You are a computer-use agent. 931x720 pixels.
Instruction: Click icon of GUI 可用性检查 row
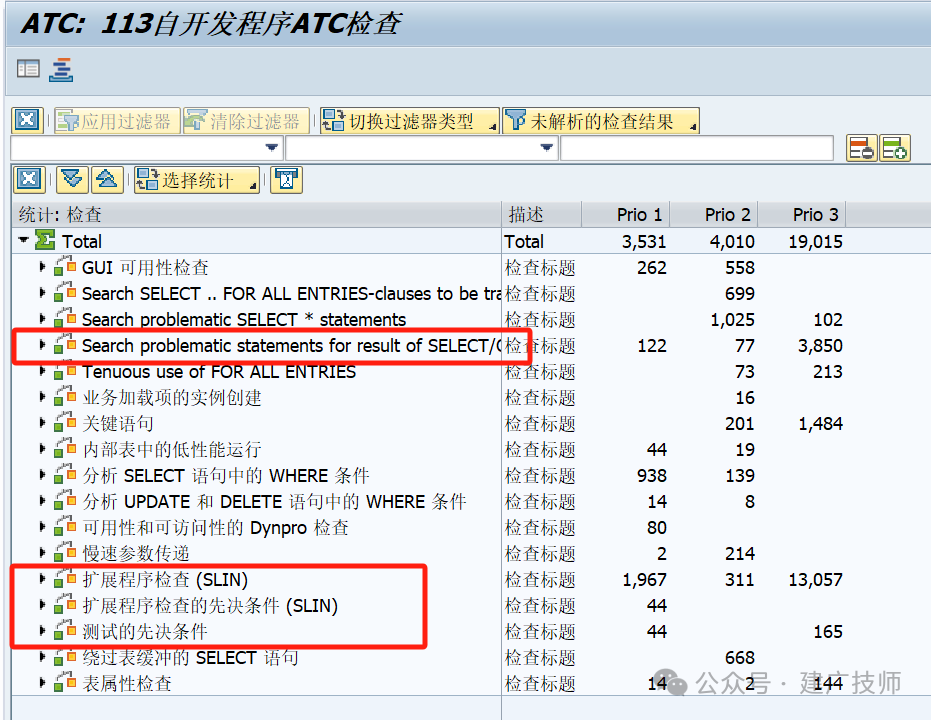65,267
